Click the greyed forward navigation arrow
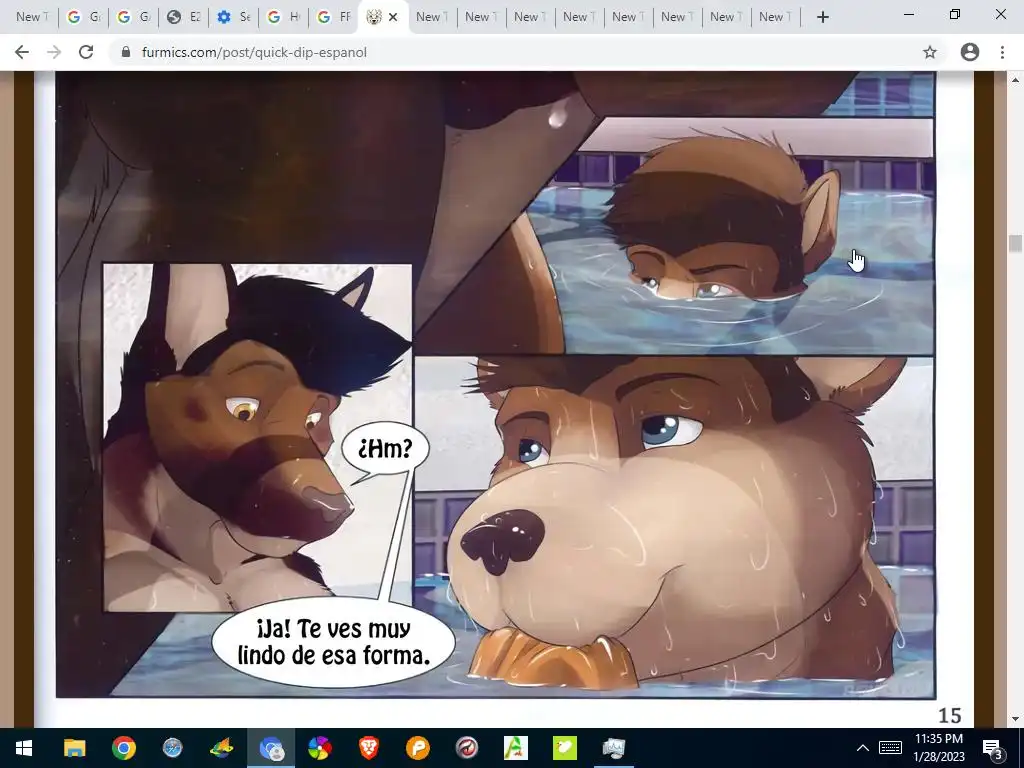This screenshot has width=1024, height=768. point(54,52)
